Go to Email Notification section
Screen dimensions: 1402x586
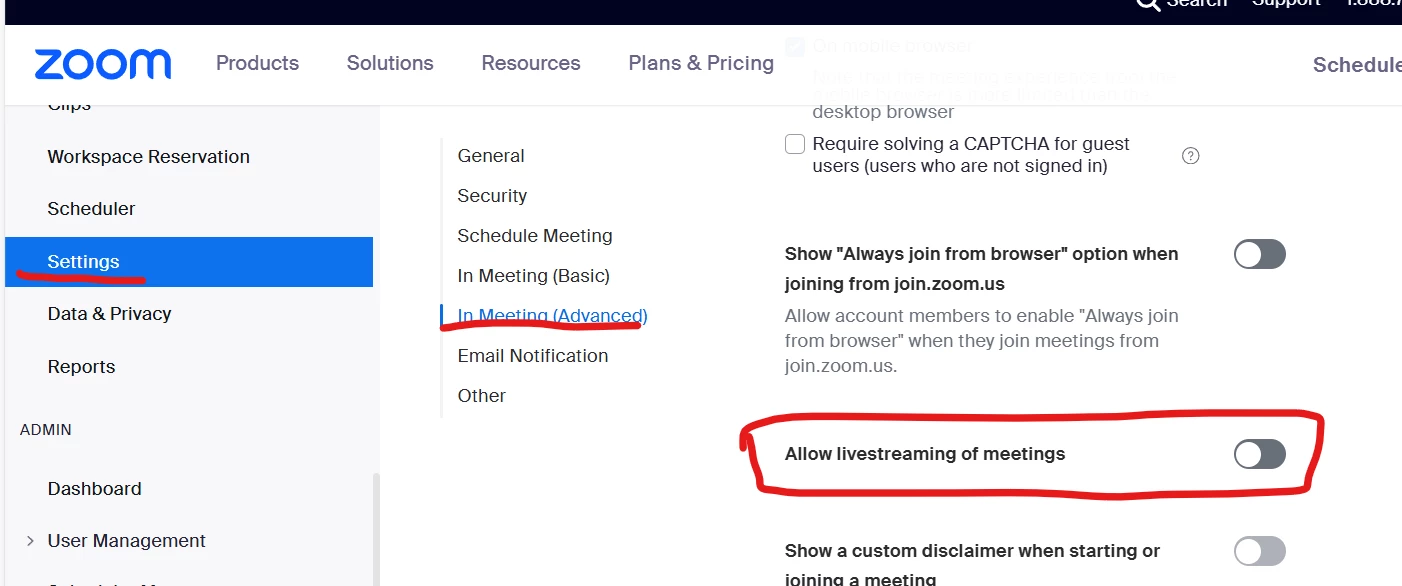pos(532,356)
